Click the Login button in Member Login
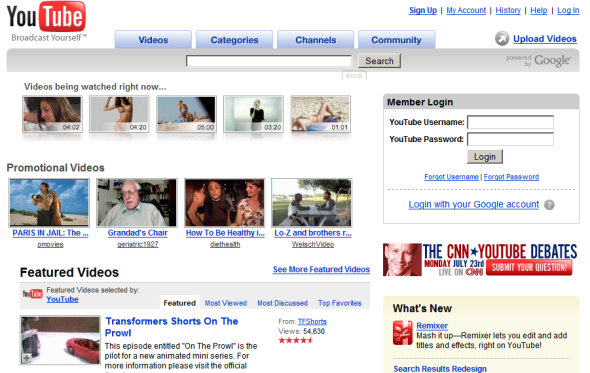Image resolution: width=590 pixels, height=373 pixels. 485,157
